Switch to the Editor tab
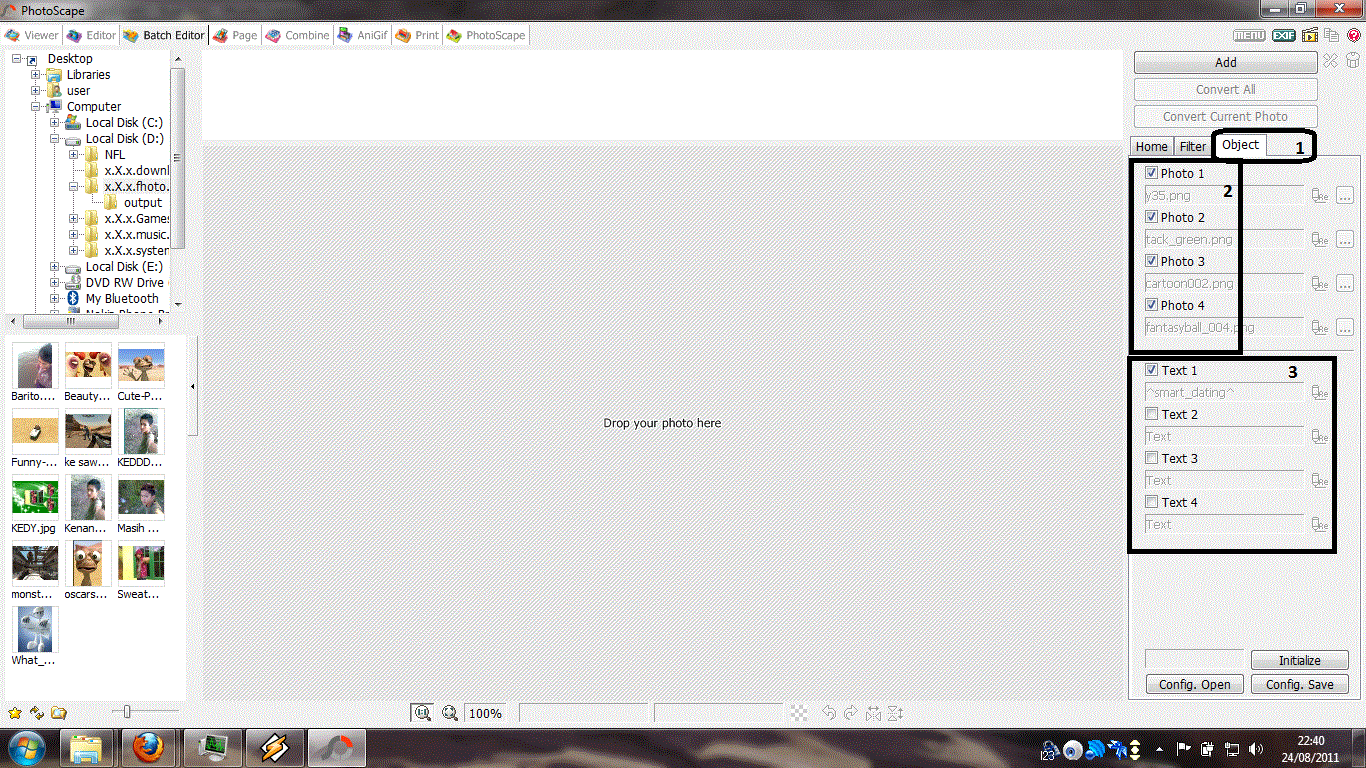 click(x=92, y=35)
